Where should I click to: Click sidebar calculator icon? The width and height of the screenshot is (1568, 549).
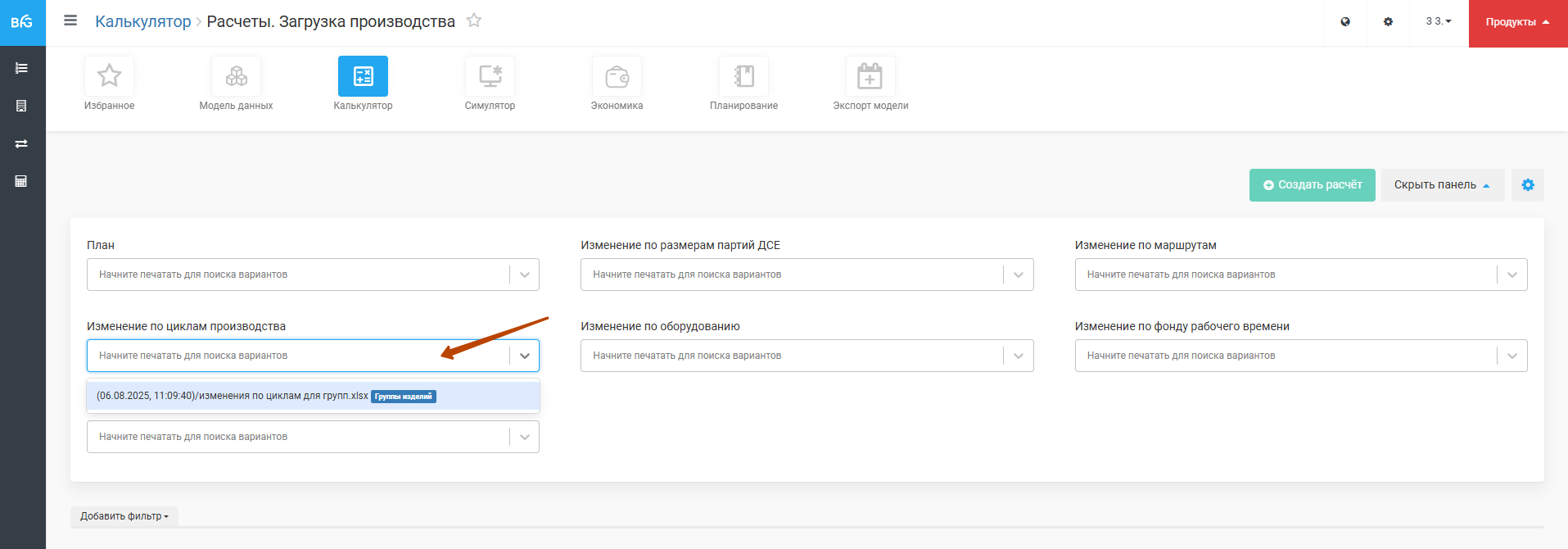(x=22, y=181)
